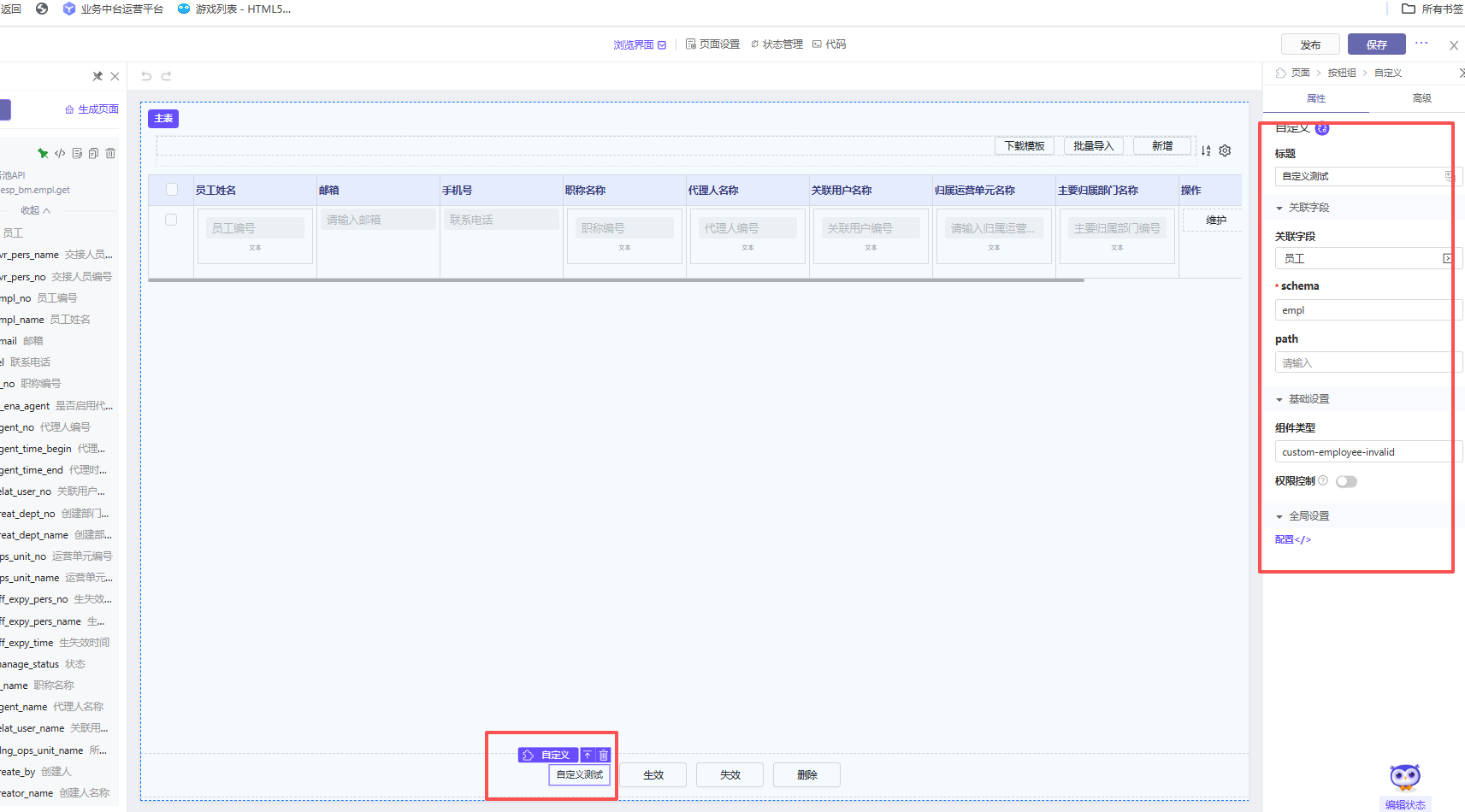Click the path input field

click(x=1362, y=363)
